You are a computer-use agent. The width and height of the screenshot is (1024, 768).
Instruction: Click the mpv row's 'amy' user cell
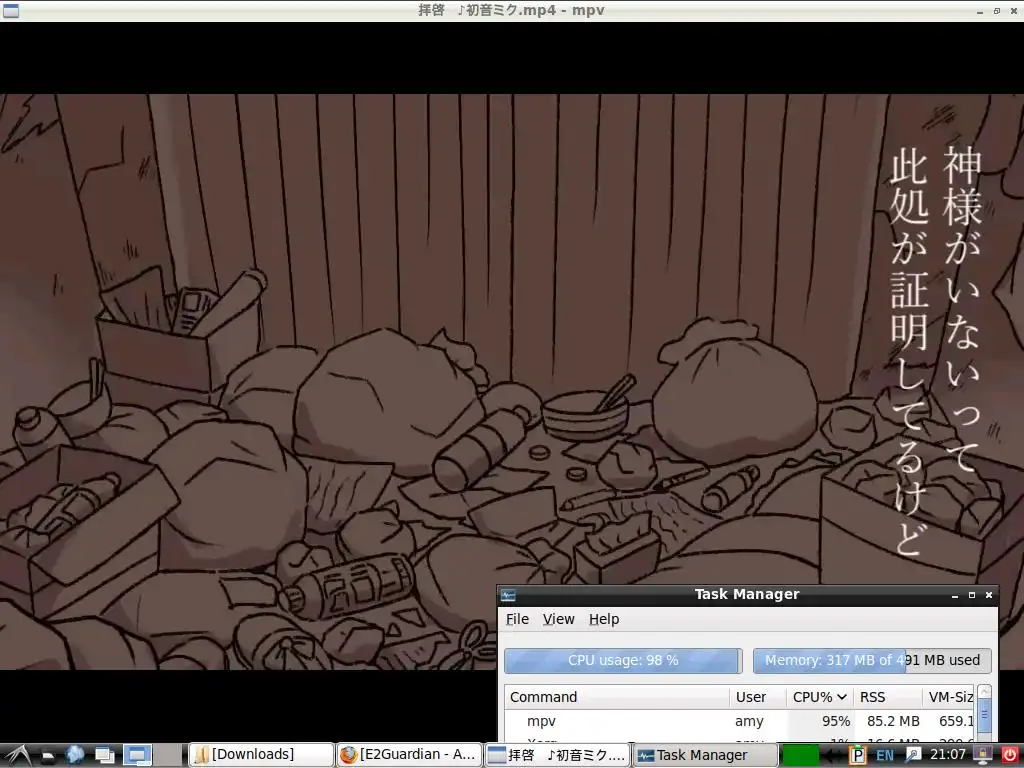[749, 721]
